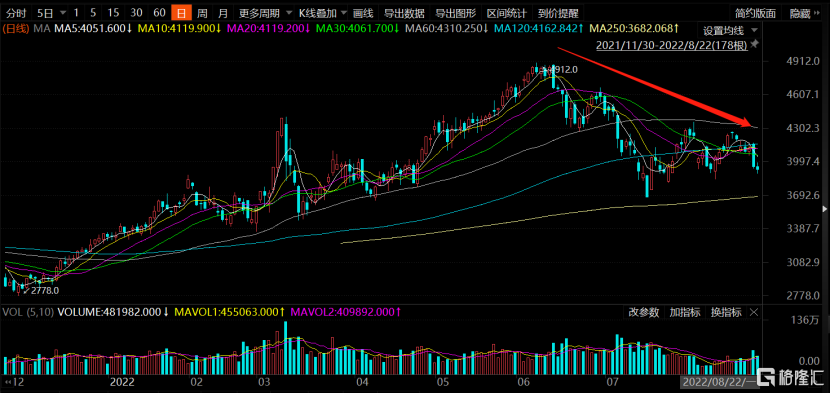The width and height of the screenshot is (831, 394).
Task: Click the 03 month marker on the time axis
Action: tap(264, 381)
